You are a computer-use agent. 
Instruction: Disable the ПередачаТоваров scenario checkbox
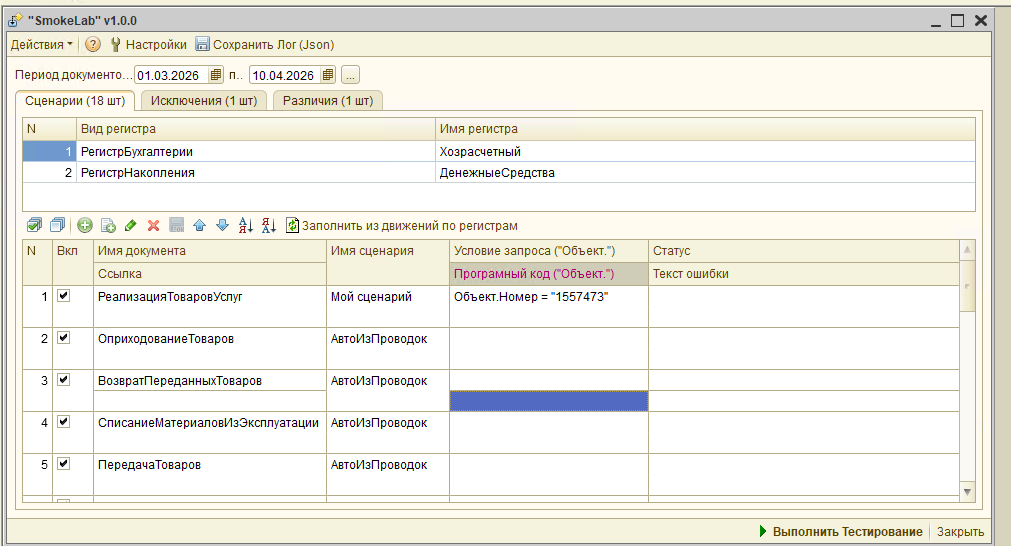[64, 464]
